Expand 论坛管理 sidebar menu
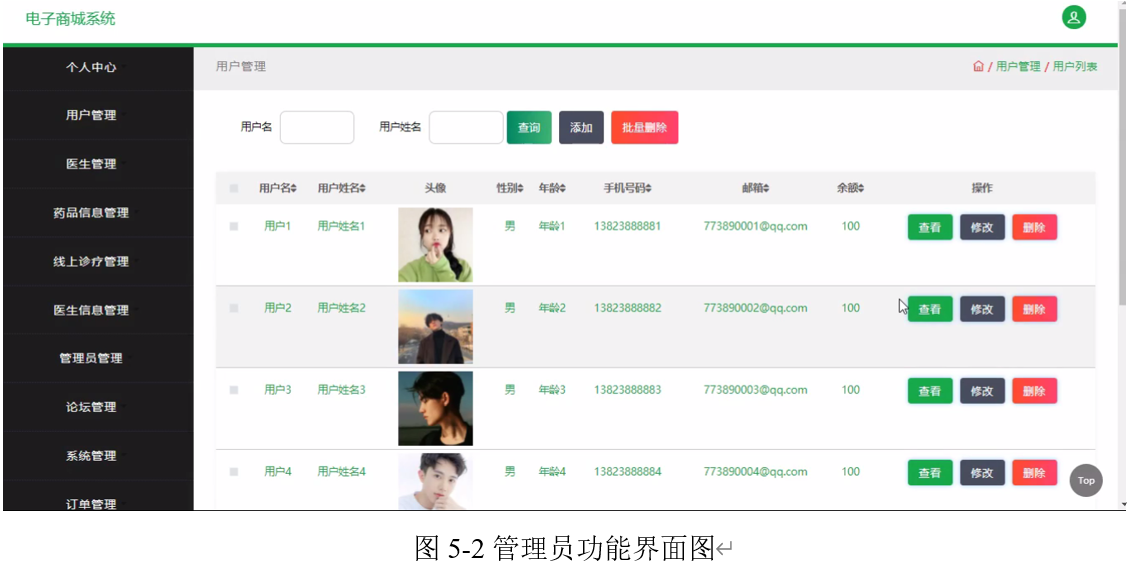Screen dimensions: 1127x565 [x=98, y=407]
